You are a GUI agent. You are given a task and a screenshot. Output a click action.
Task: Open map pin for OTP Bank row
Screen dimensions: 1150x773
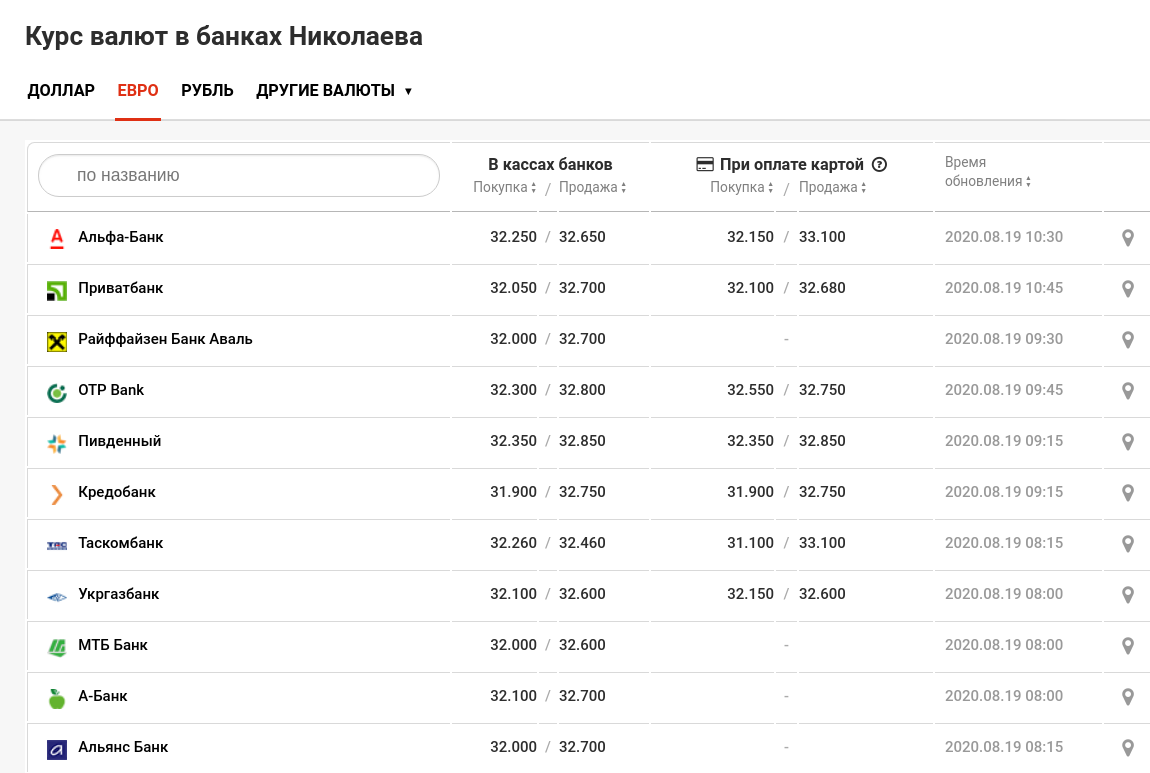point(1128,391)
